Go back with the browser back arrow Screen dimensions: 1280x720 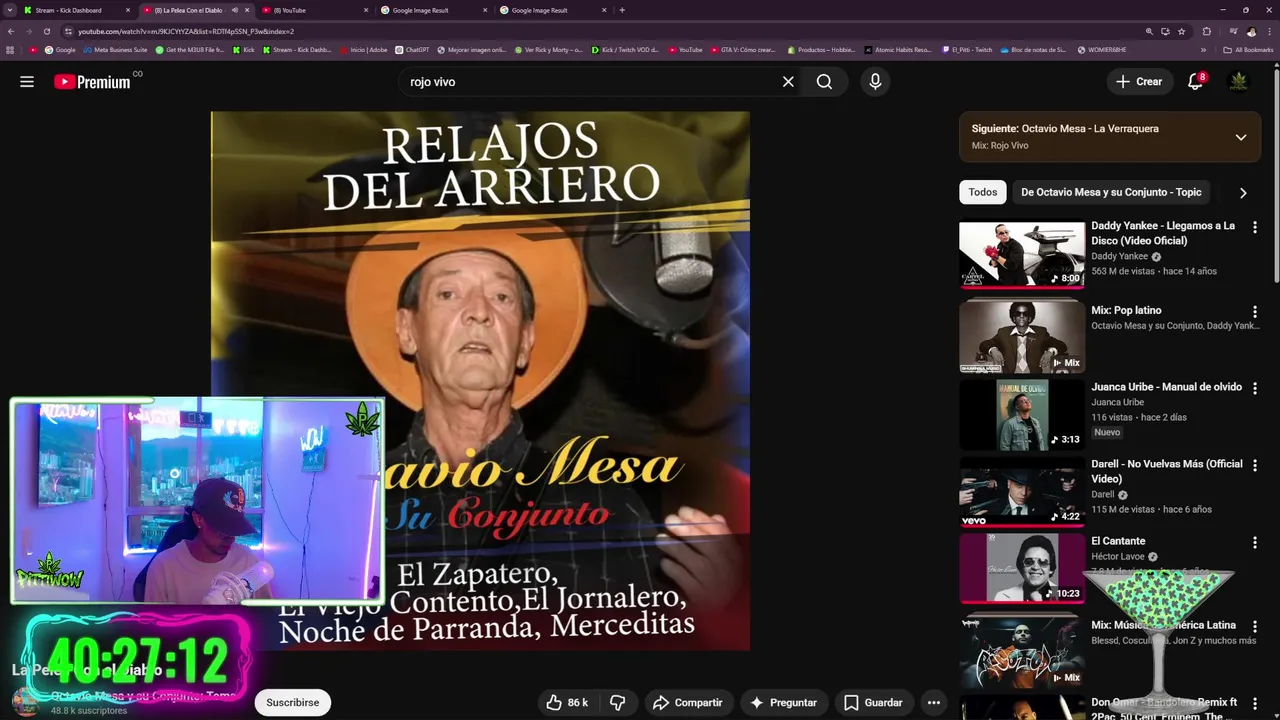pyautogui.click(x=11, y=31)
